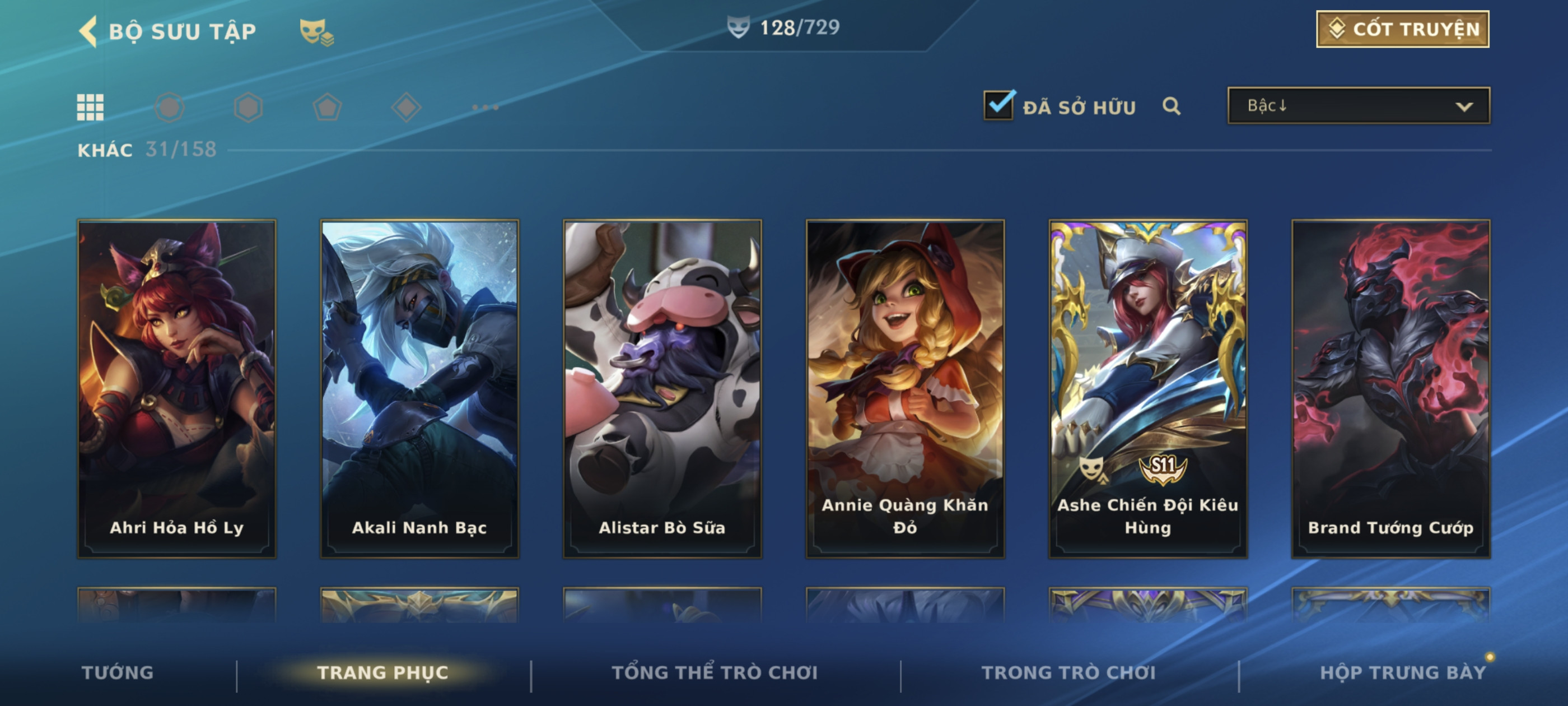Open the Bậc sort dropdown

pos(1359,106)
